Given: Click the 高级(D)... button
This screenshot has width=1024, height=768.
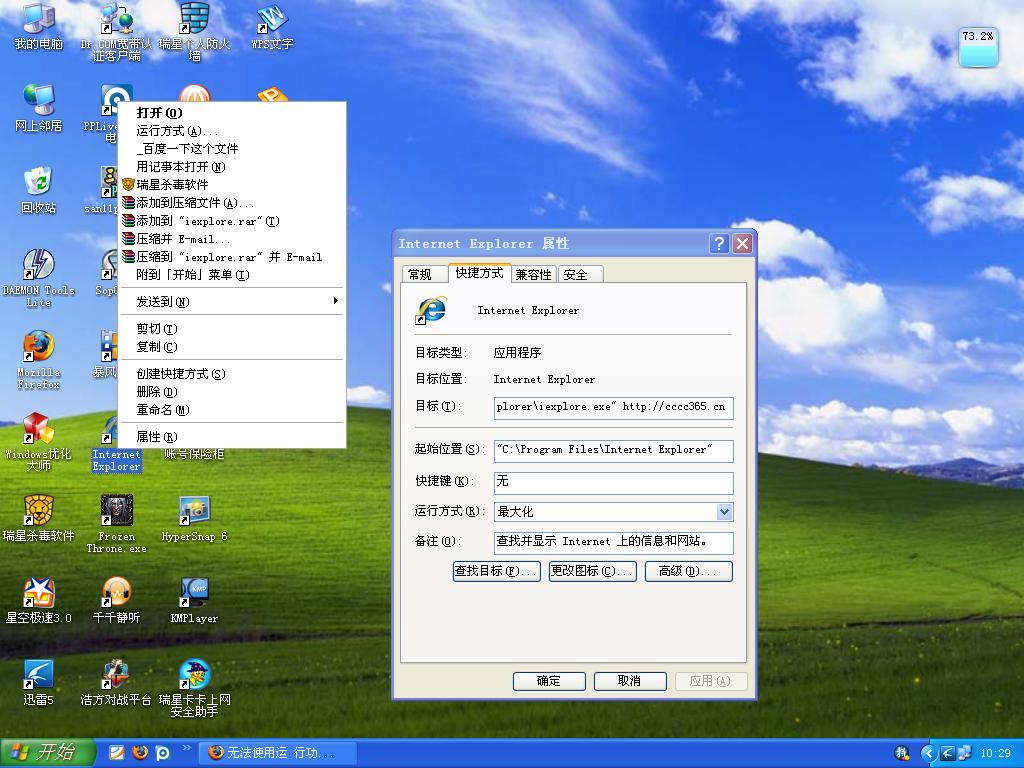Looking at the screenshot, I should pos(688,571).
